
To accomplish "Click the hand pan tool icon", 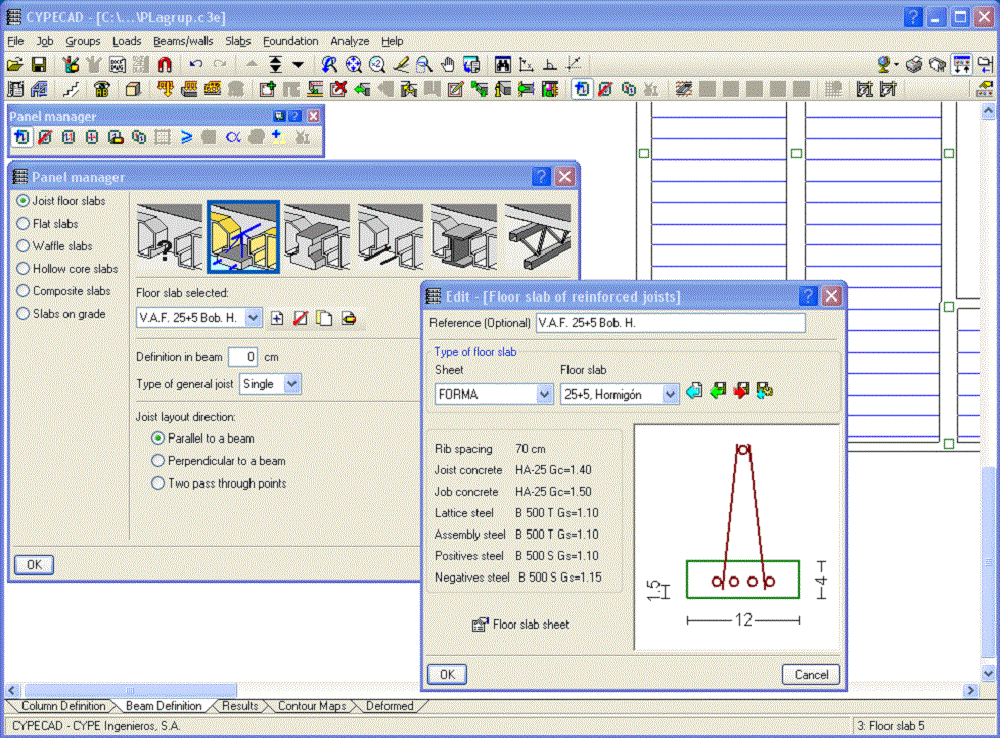I will (x=448, y=64).
